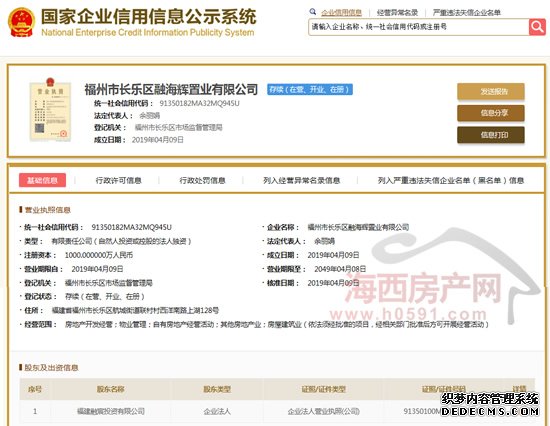Viewport: 550px width, 426px height.
Task: Click the 注册资本 value 1000.000000万人民币
Action: [99, 255]
